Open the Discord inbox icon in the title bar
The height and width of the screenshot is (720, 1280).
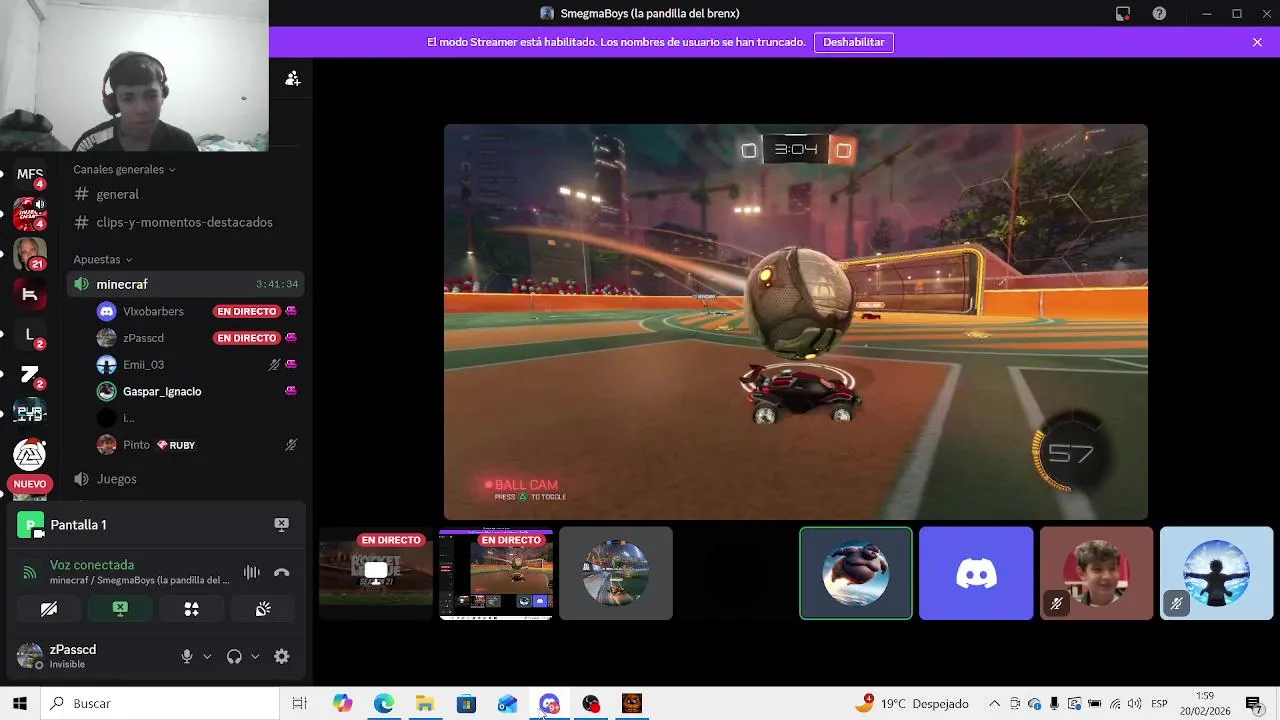click(x=1123, y=13)
